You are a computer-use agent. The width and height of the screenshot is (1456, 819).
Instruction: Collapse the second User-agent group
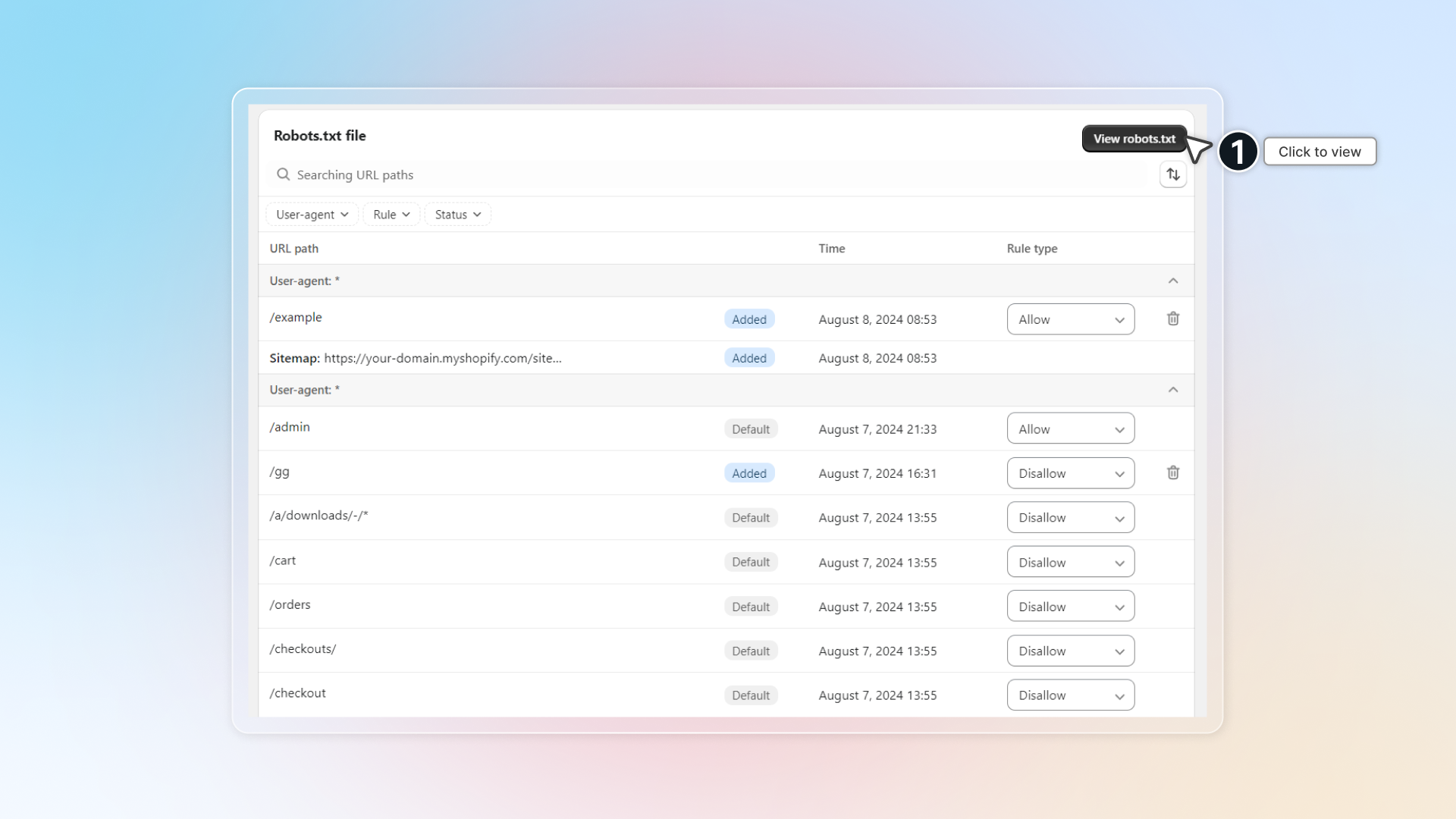point(1172,390)
